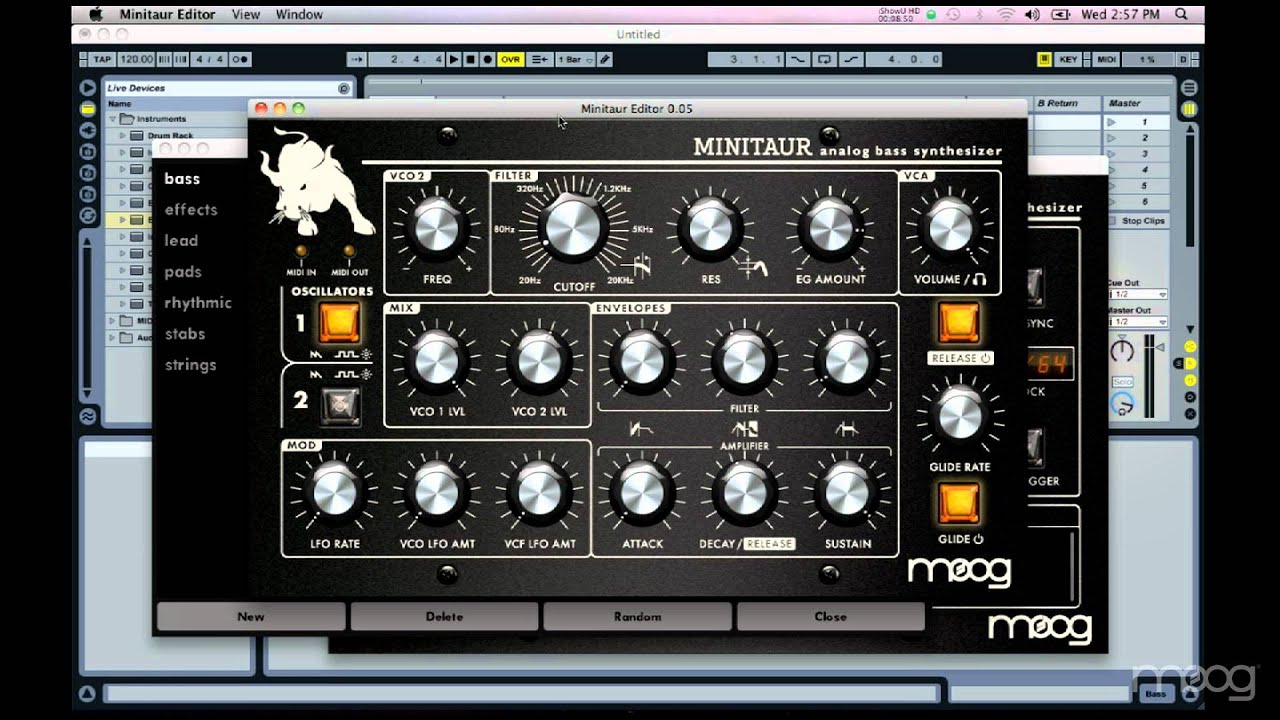Click the Stop button in Live's transport
Screen dimensions: 1280x720
coord(471,60)
